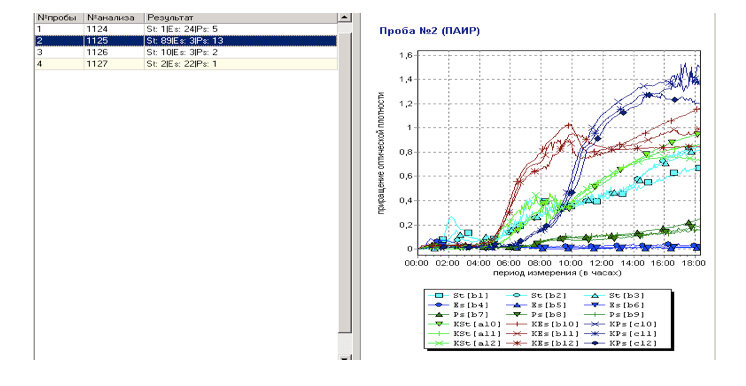Sort by the №анализа column header
Image resolution: width=746 pixels, height=386 pixels.
pos(114,18)
